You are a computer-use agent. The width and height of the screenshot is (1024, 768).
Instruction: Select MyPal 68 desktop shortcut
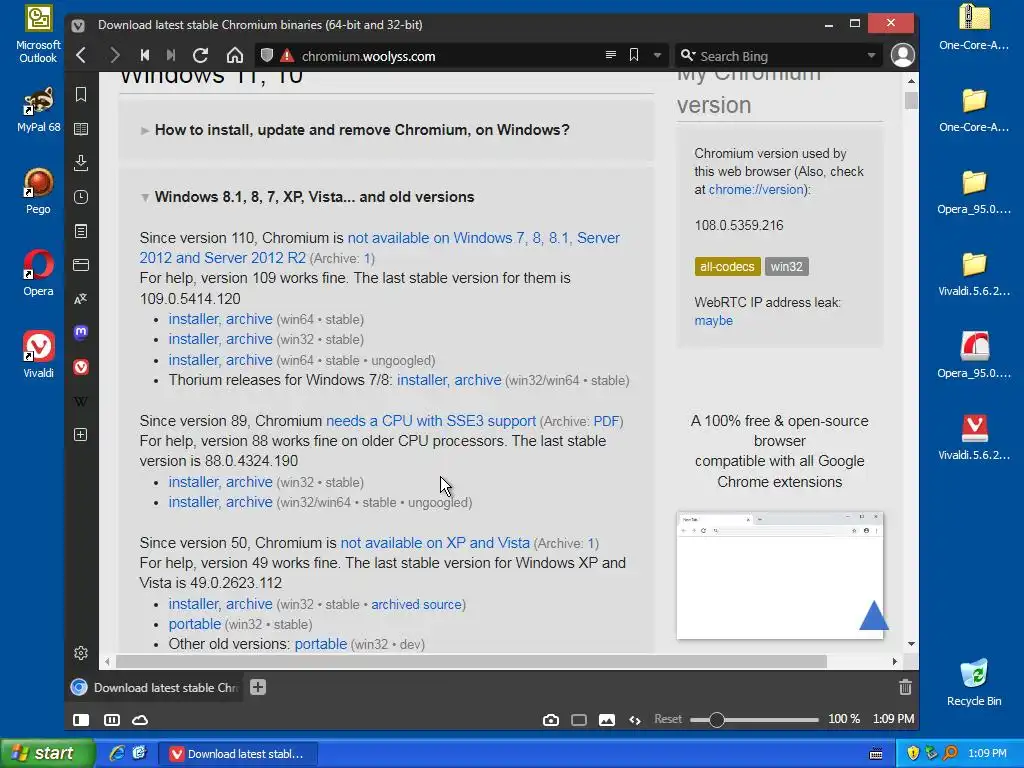[x=38, y=109]
